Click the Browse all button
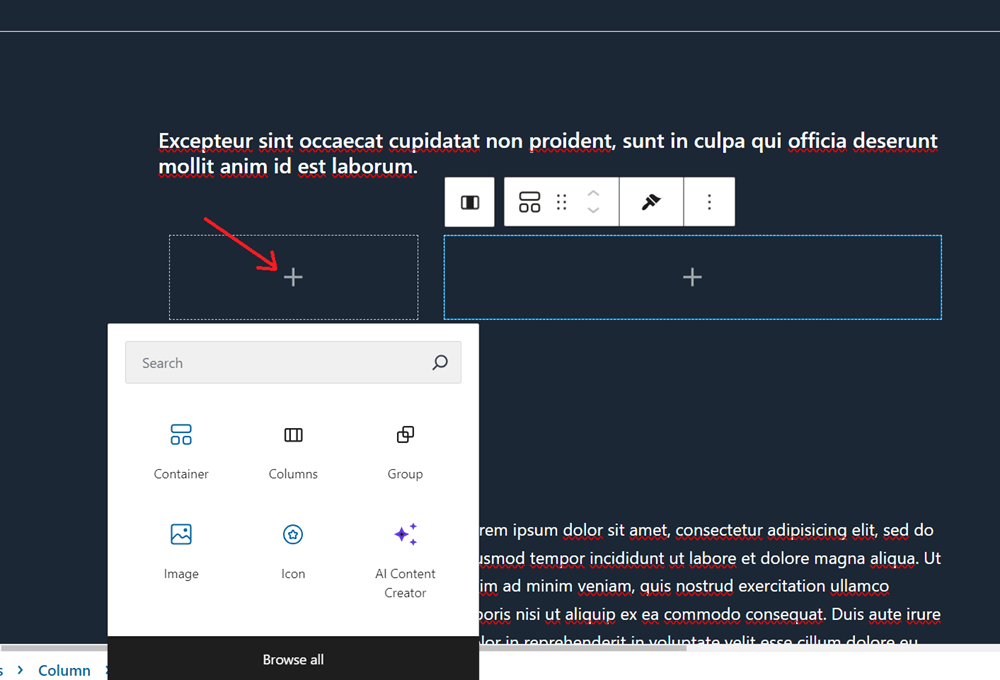Image resolution: width=1000 pixels, height=680 pixels. 293,659
